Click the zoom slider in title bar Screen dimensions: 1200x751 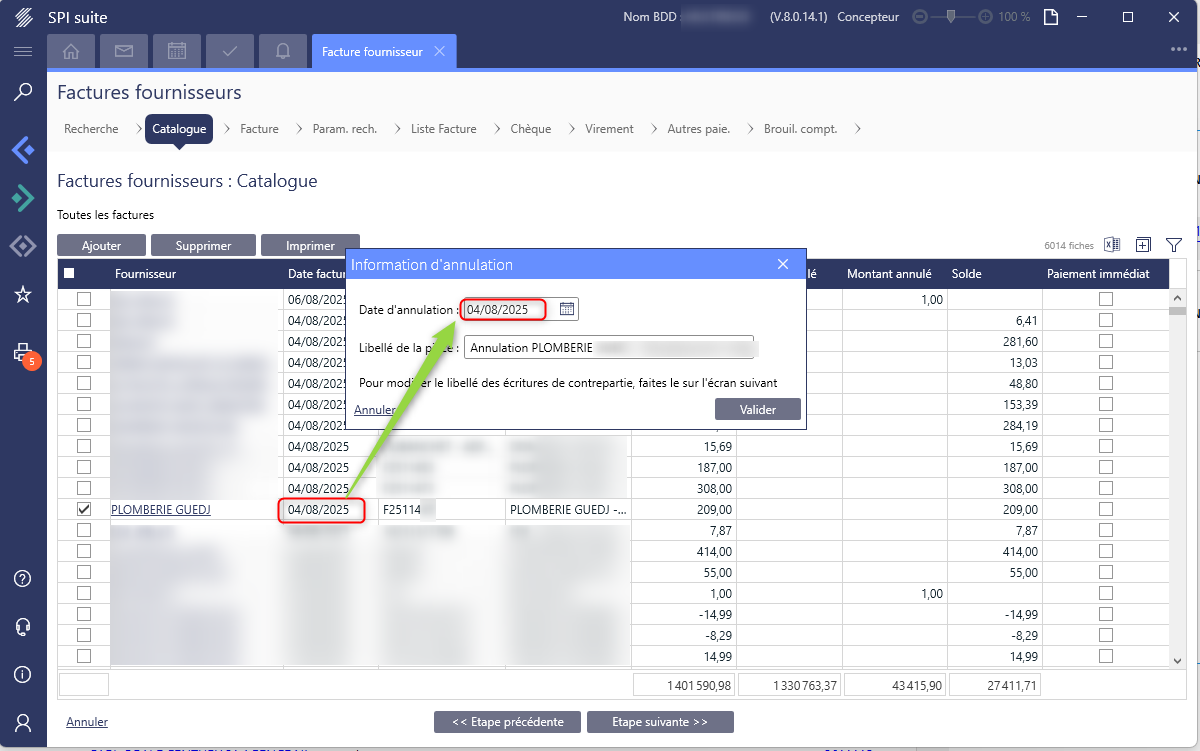pyautogui.click(x=951, y=17)
